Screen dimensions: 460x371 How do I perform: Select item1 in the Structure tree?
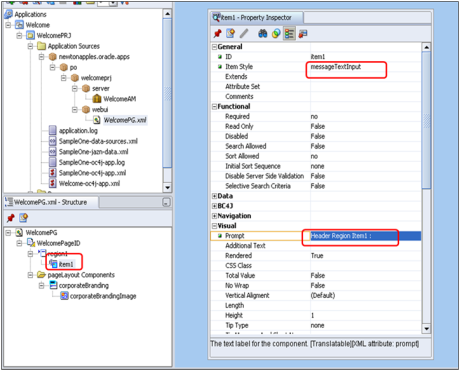(66, 264)
